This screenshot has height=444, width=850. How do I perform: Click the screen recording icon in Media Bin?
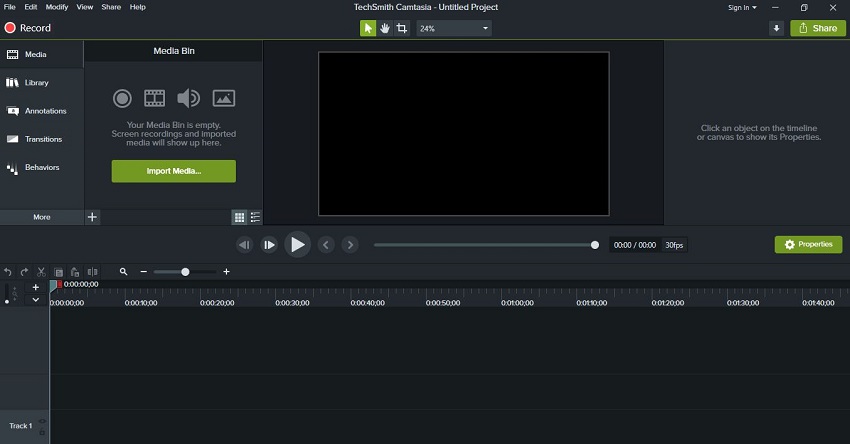tap(122, 98)
